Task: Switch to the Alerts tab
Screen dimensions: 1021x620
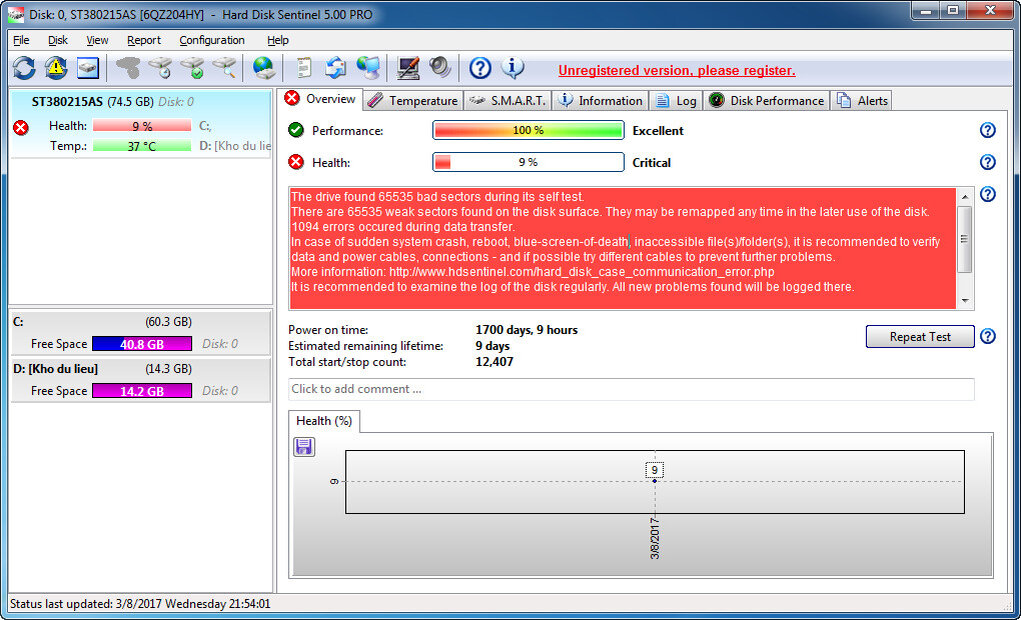Action: pyautogui.click(x=861, y=101)
